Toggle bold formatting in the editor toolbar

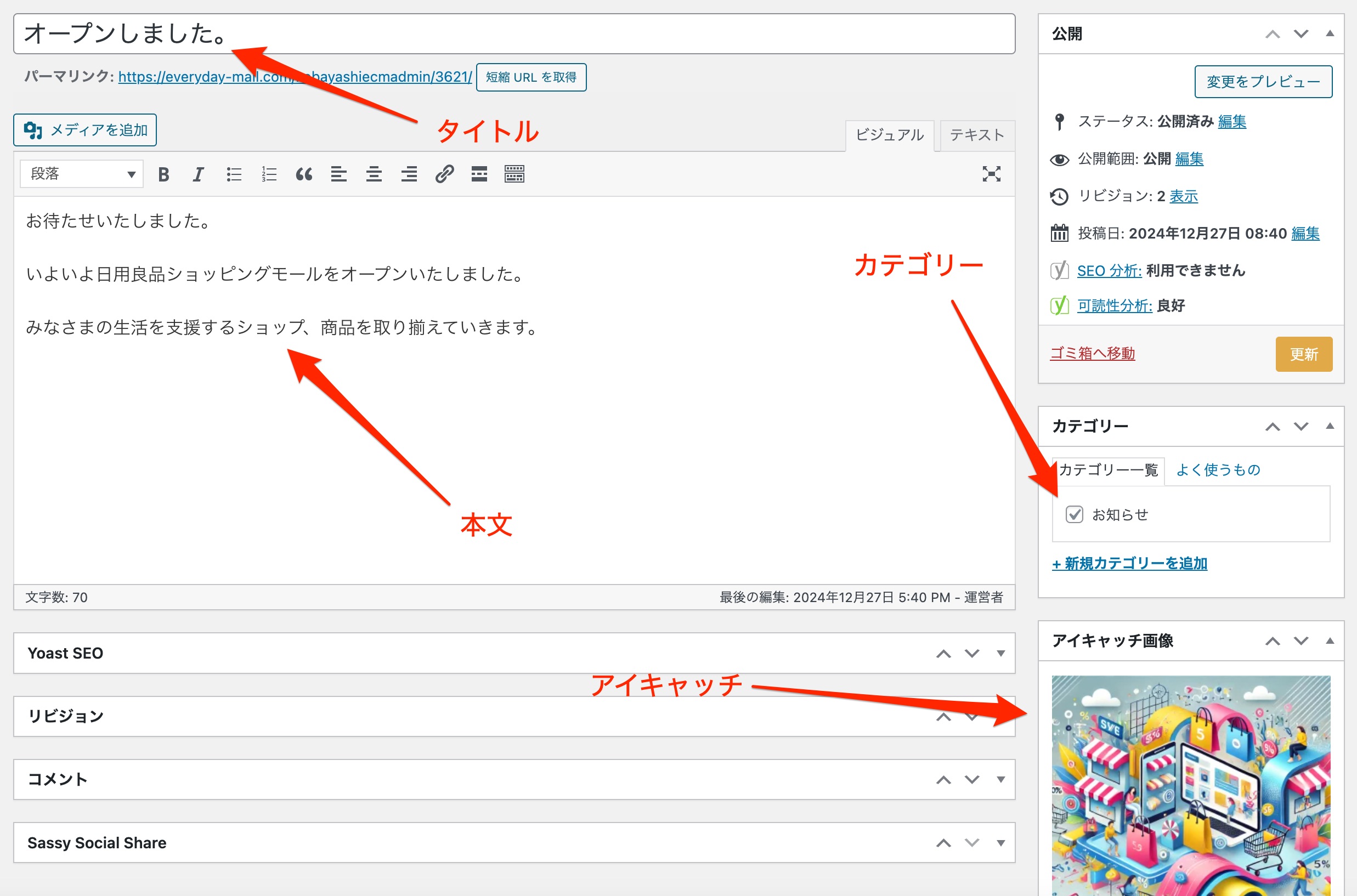tap(163, 174)
